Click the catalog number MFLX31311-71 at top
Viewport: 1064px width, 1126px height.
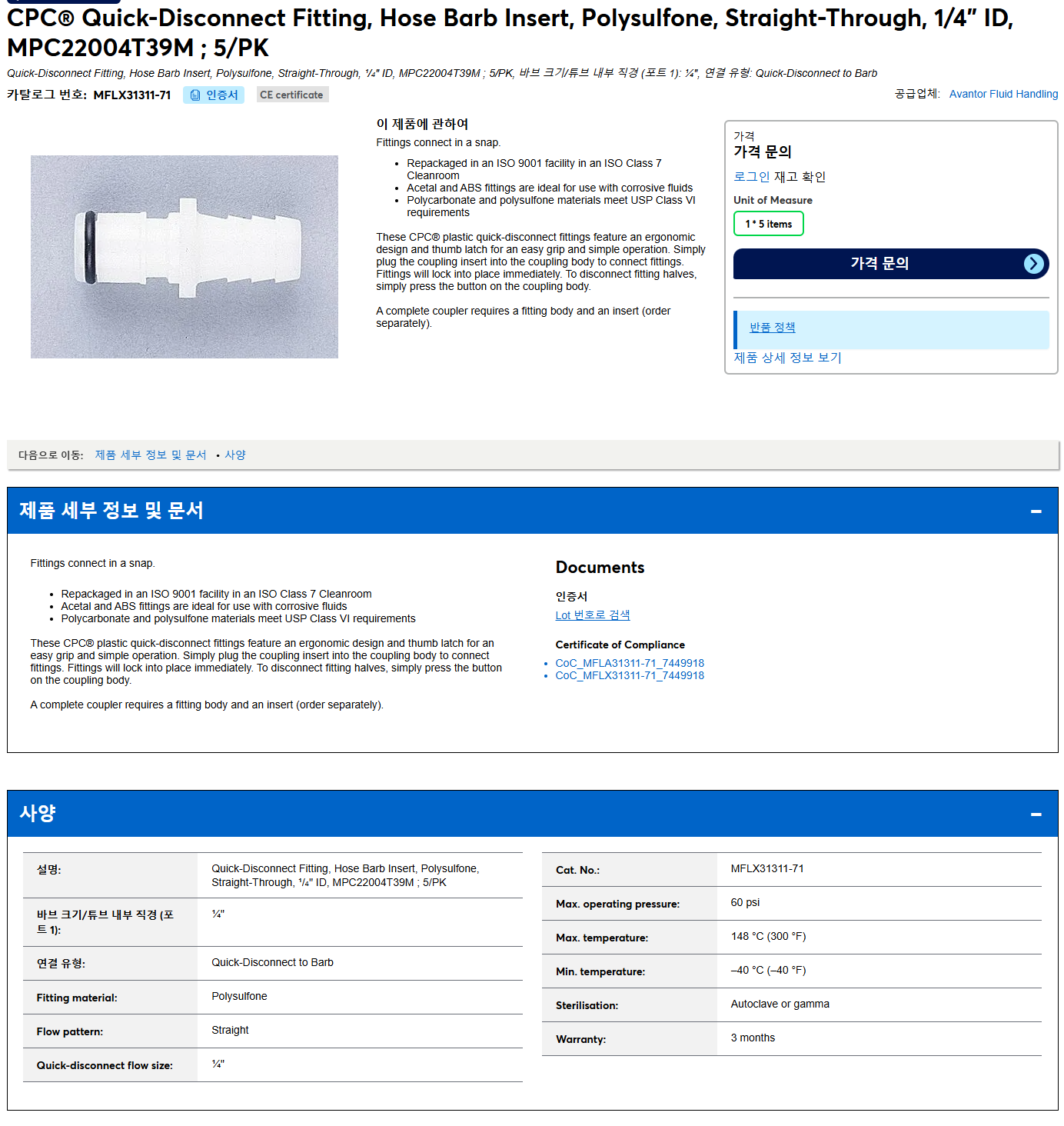pos(132,95)
